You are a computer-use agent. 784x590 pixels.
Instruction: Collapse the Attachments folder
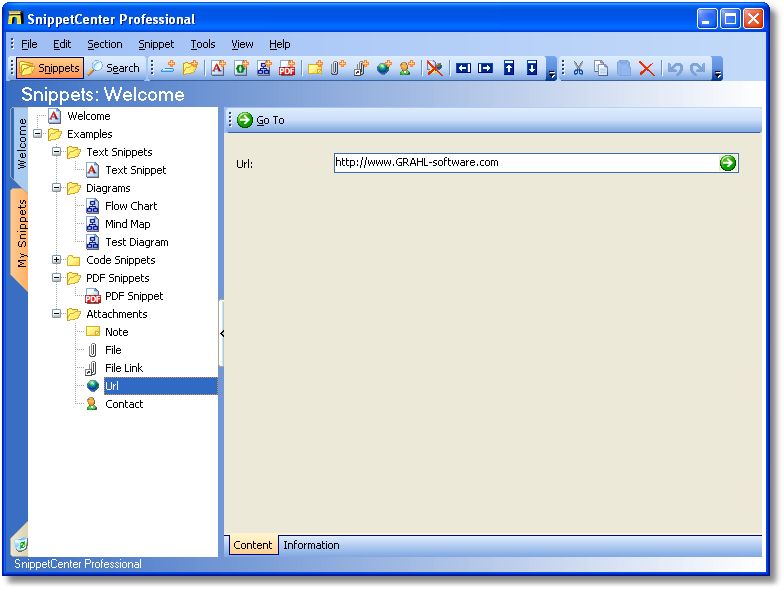pos(56,314)
